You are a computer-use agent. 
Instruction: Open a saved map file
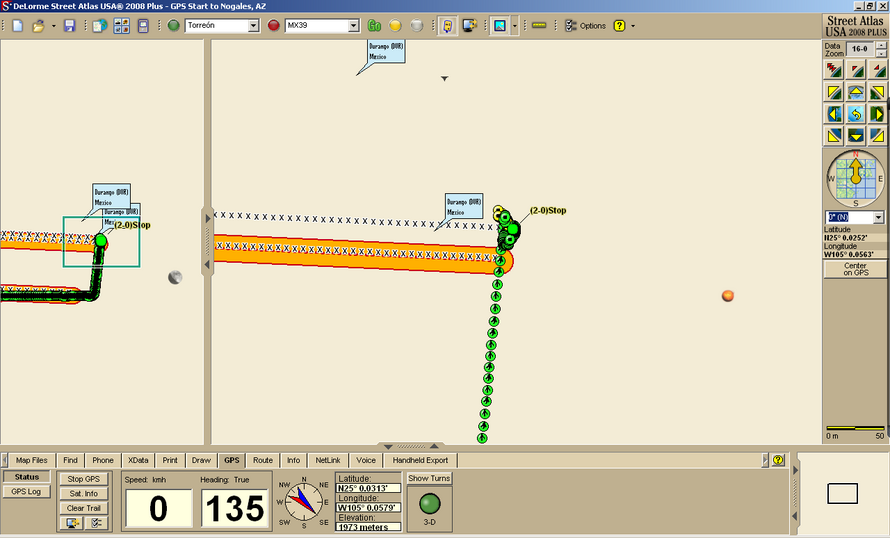tap(37, 26)
